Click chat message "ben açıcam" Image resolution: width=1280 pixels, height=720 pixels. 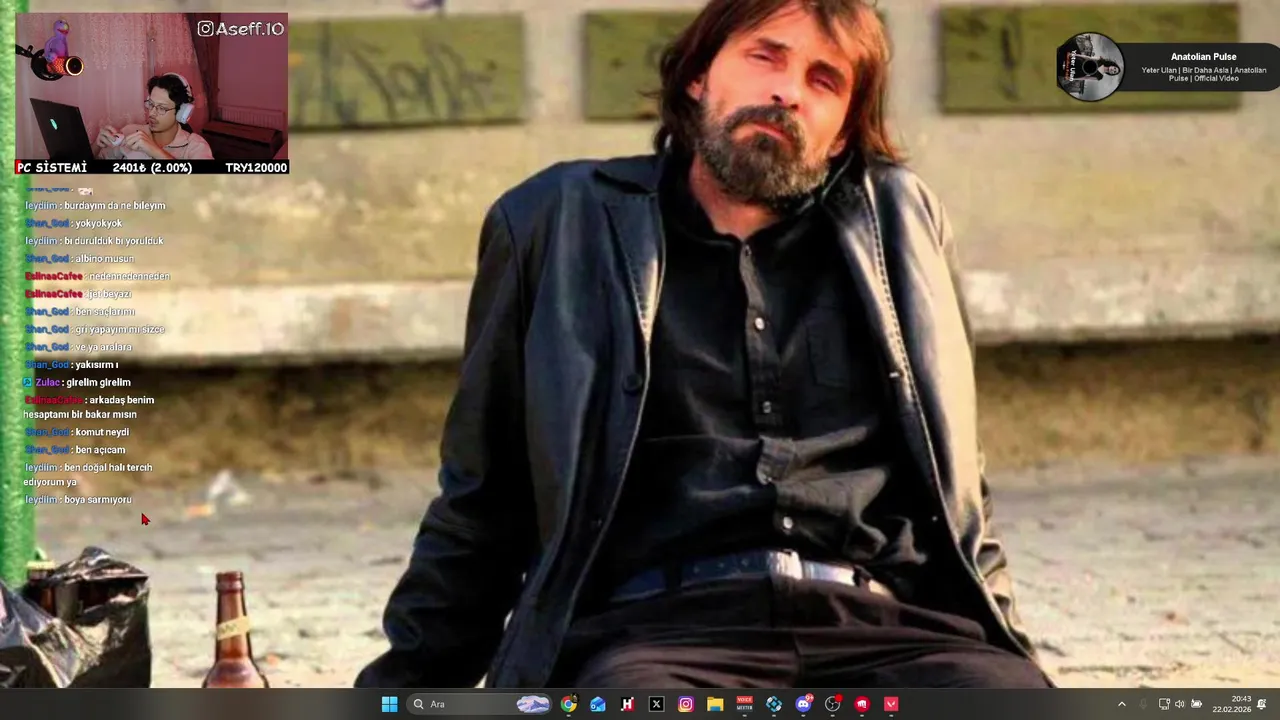[x=101, y=450]
